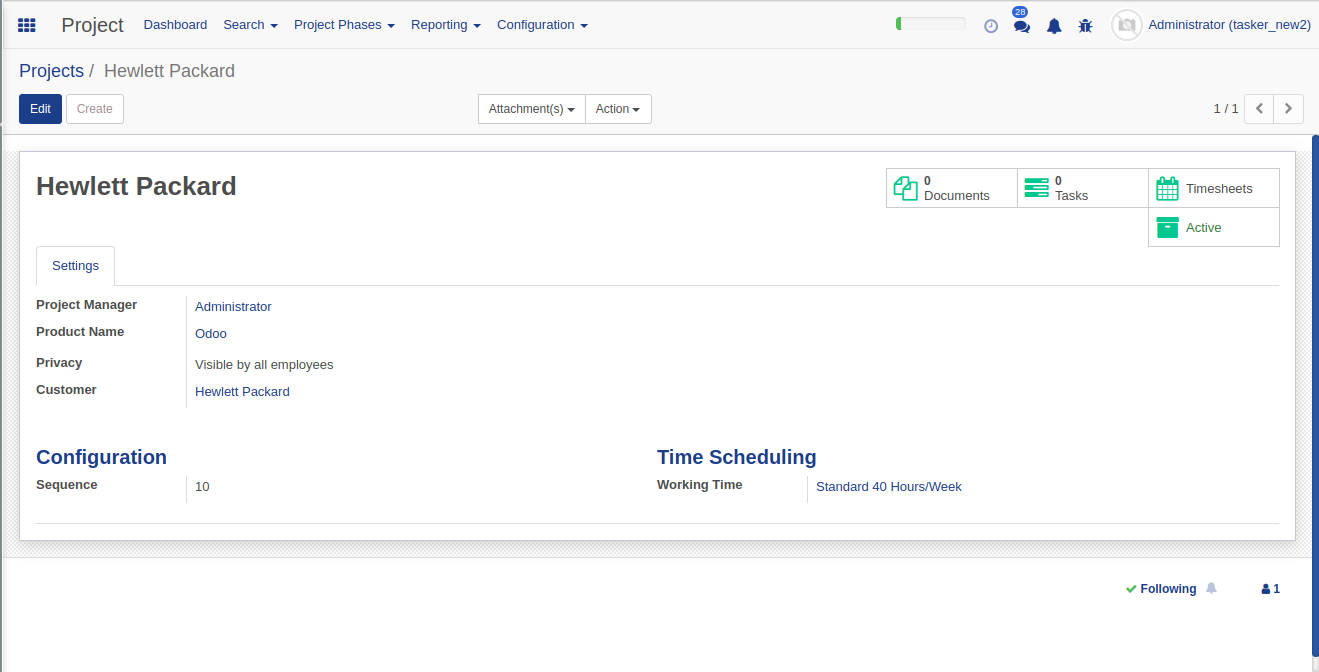The height and width of the screenshot is (672, 1319).
Task: Click the Project Manager field label
Action: pyautogui.click(x=86, y=305)
